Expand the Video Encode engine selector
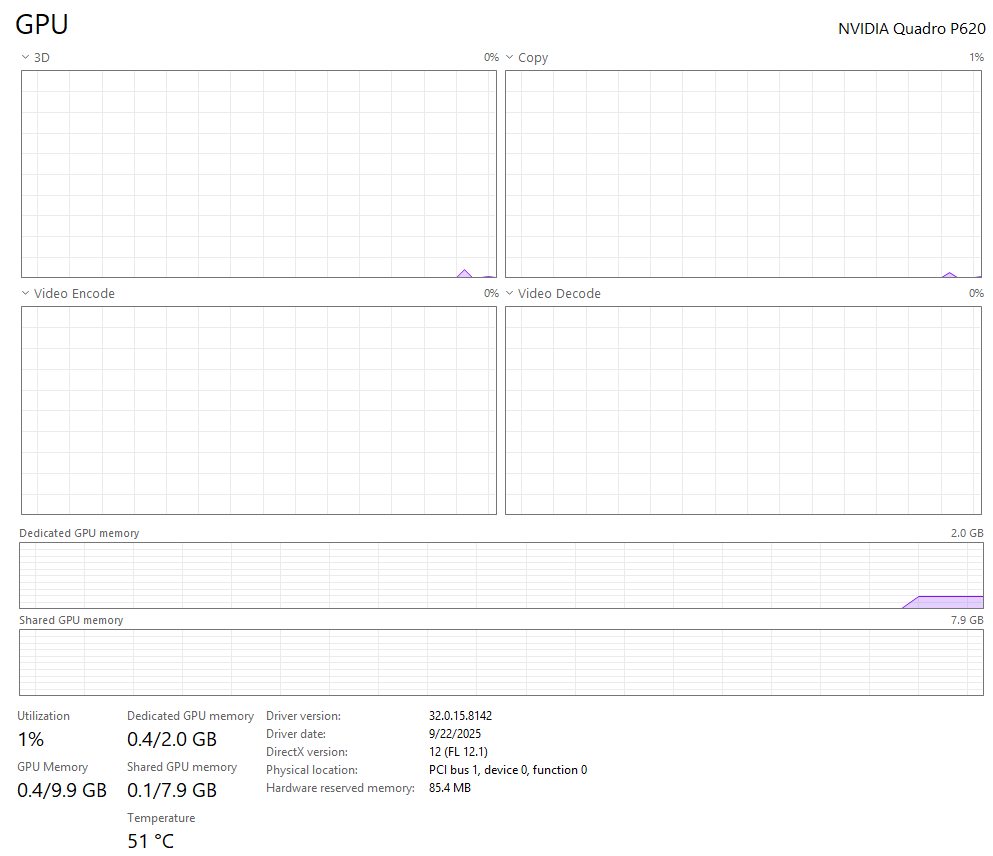993x856 pixels. coord(67,294)
